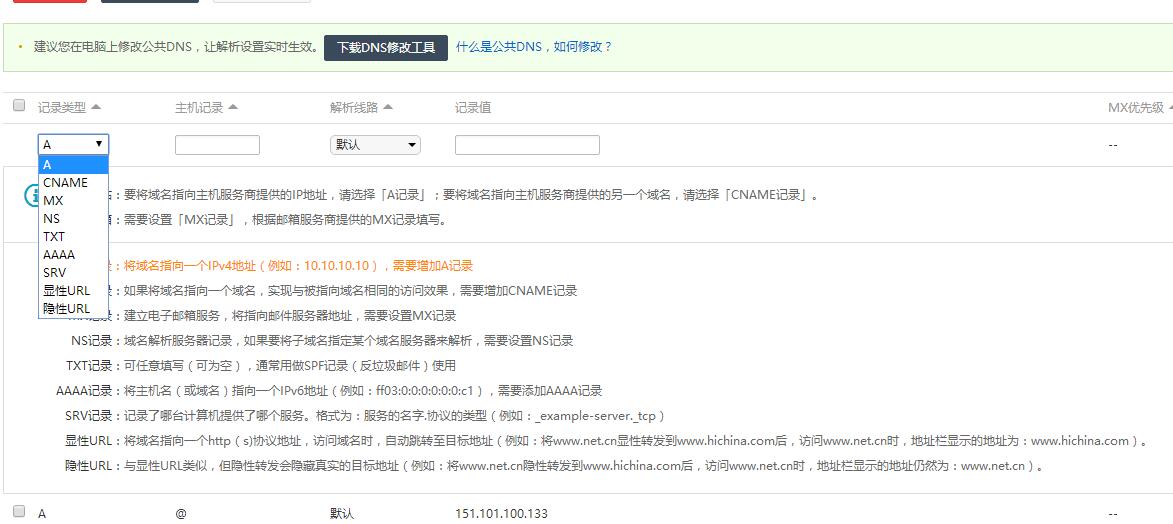Click the @ host record cell

pyautogui.click(x=180, y=514)
